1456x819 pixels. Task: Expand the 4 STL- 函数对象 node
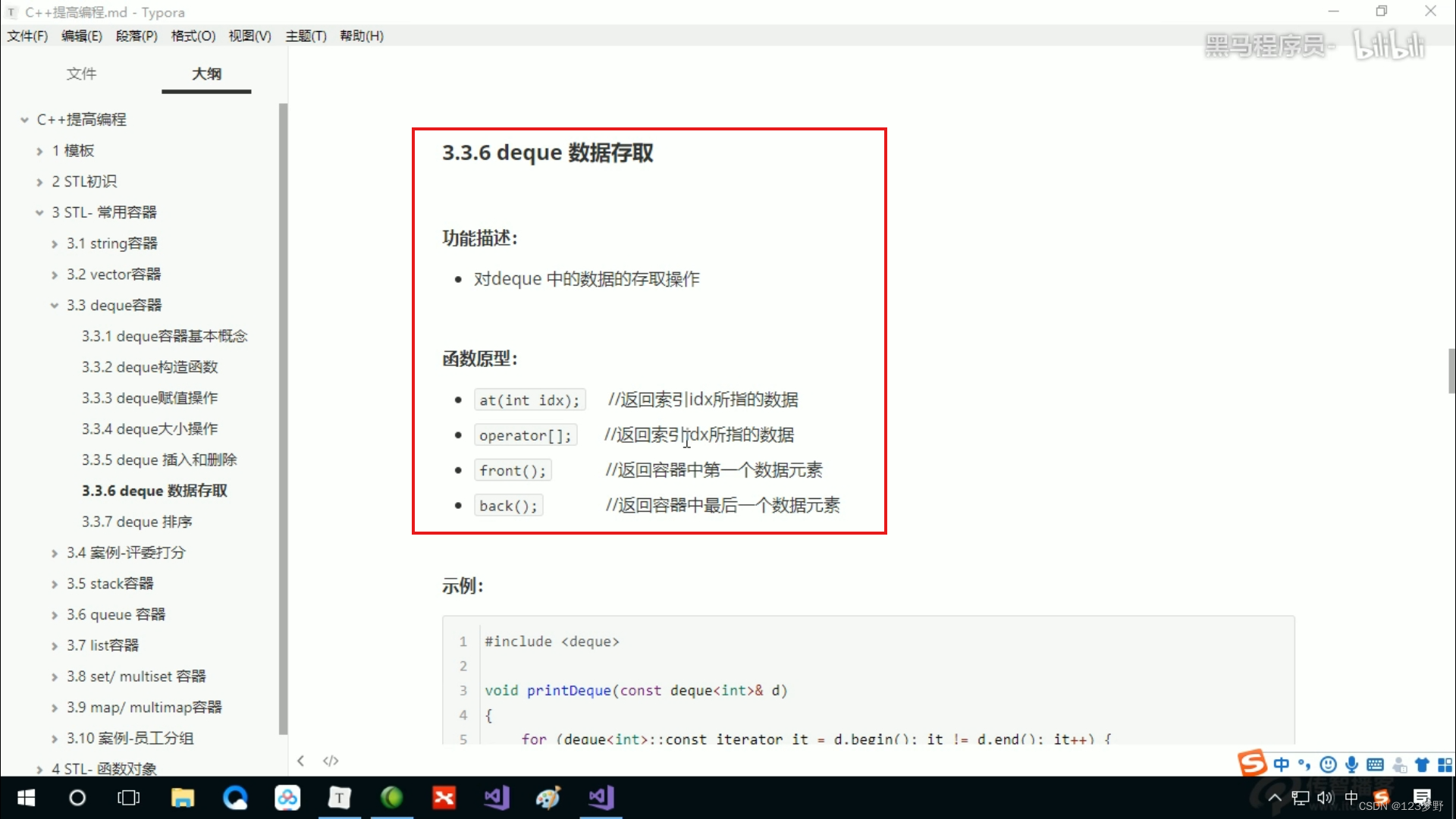(x=40, y=768)
